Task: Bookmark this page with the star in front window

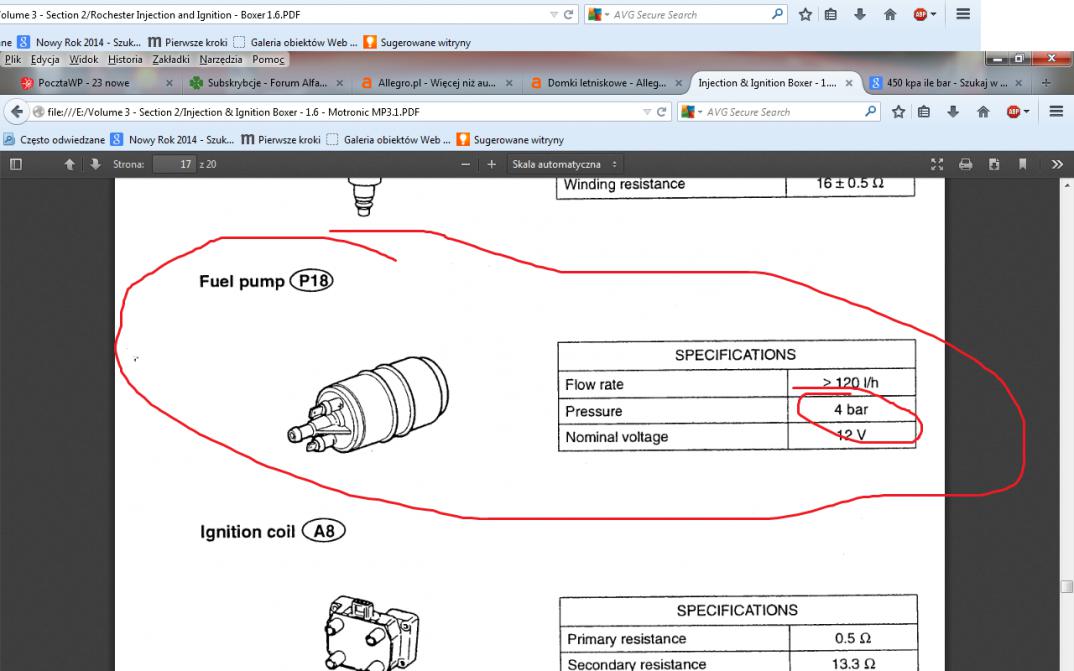Action: (899, 112)
